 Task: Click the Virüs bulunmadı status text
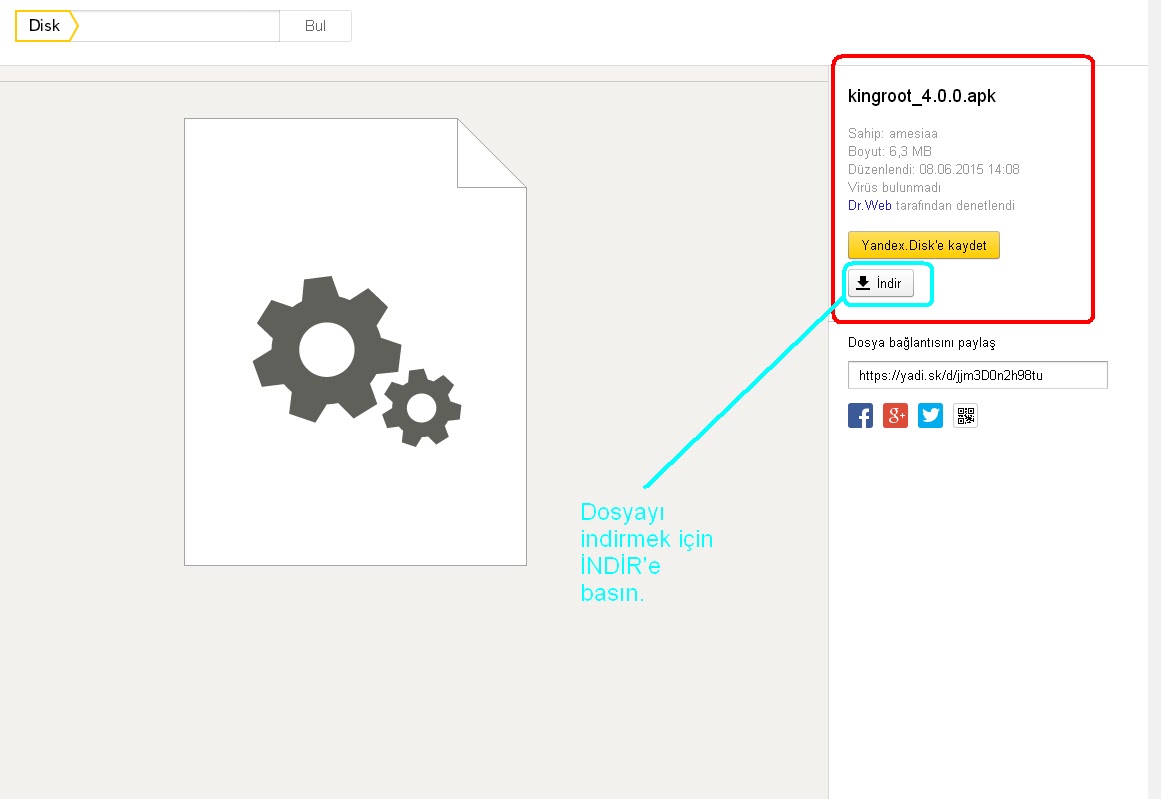[894, 187]
